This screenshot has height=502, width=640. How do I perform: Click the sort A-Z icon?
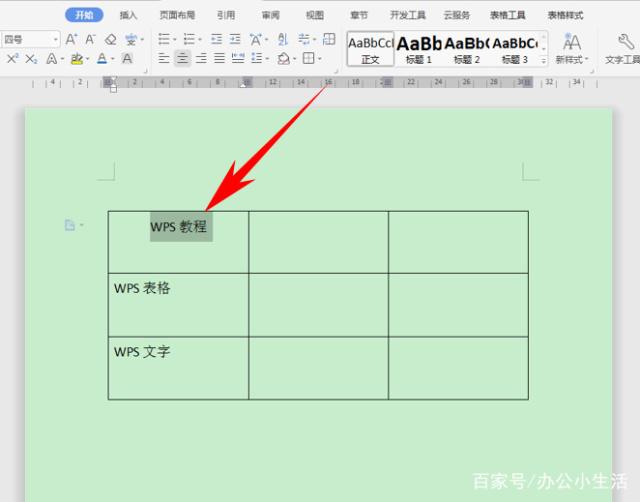coord(283,39)
